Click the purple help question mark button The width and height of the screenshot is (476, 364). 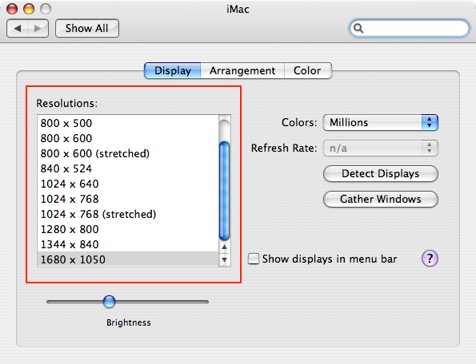pyautogui.click(x=430, y=258)
